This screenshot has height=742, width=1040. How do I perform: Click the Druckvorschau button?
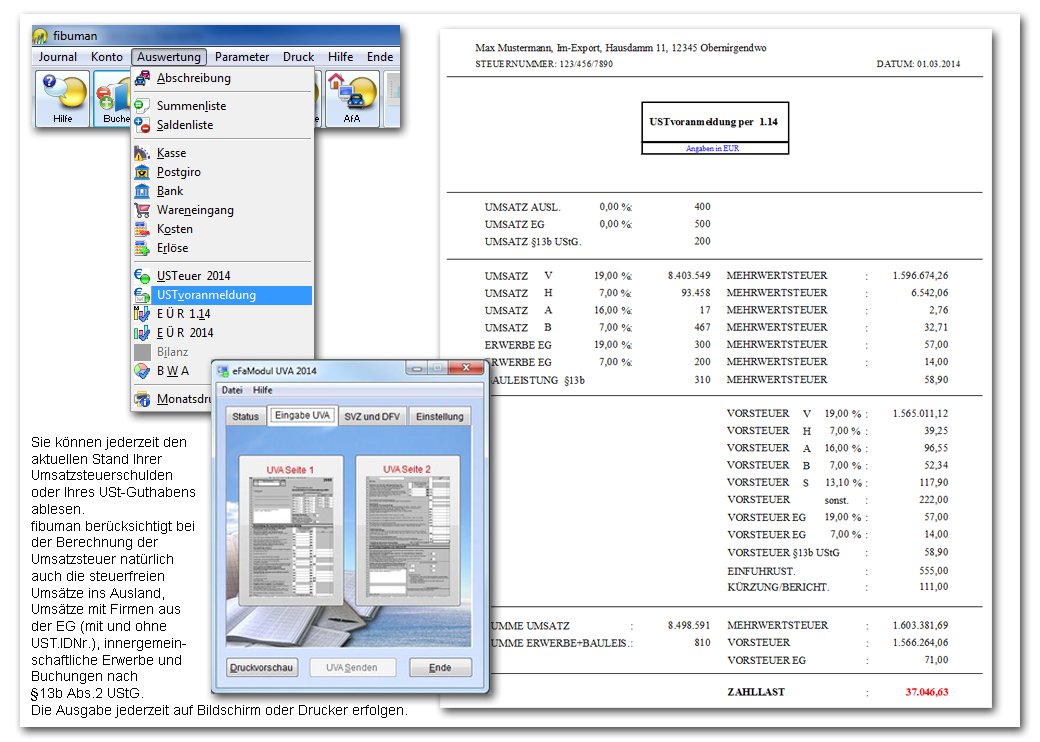tap(261, 668)
